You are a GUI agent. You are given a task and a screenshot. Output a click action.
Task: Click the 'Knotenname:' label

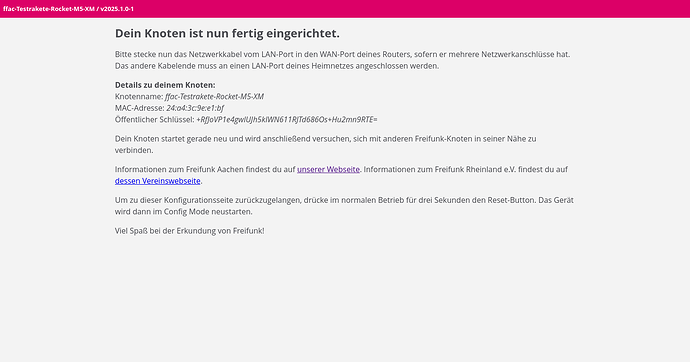[139, 96]
